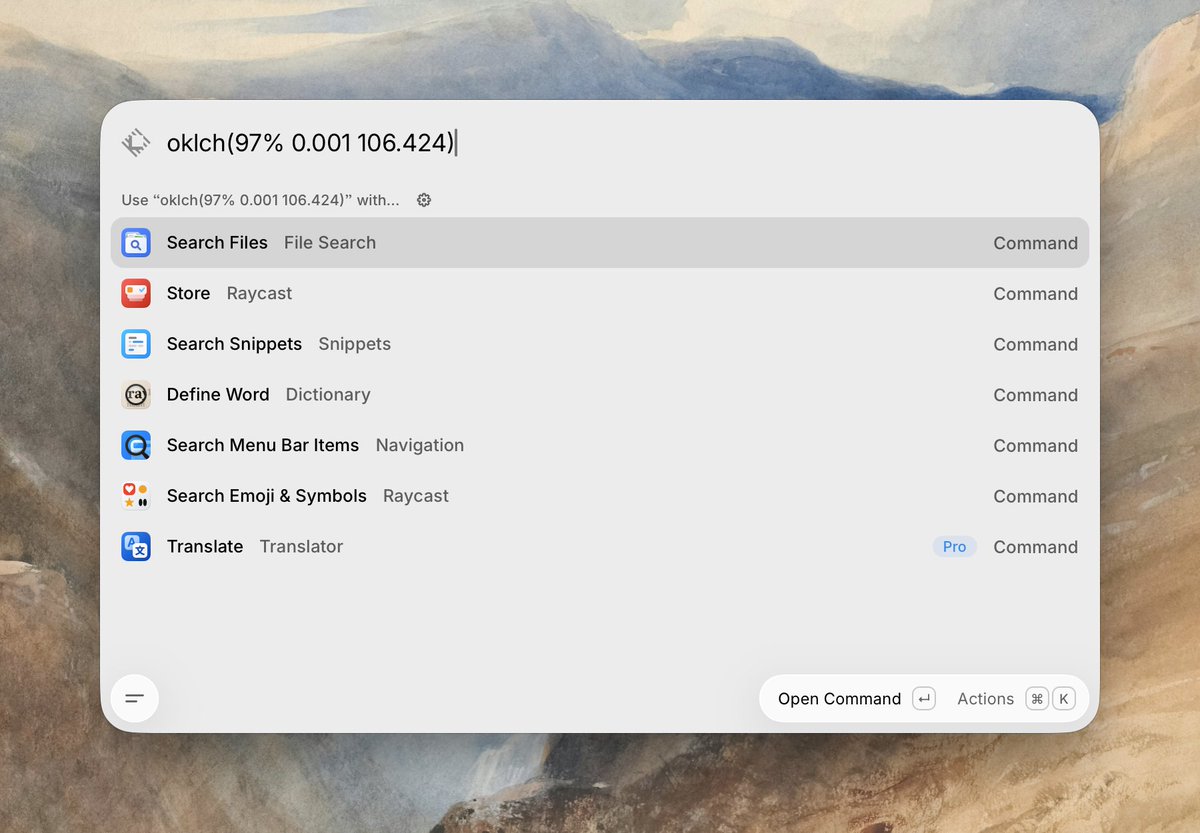Click the Return key icon
1200x833 pixels.
[924, 699]
